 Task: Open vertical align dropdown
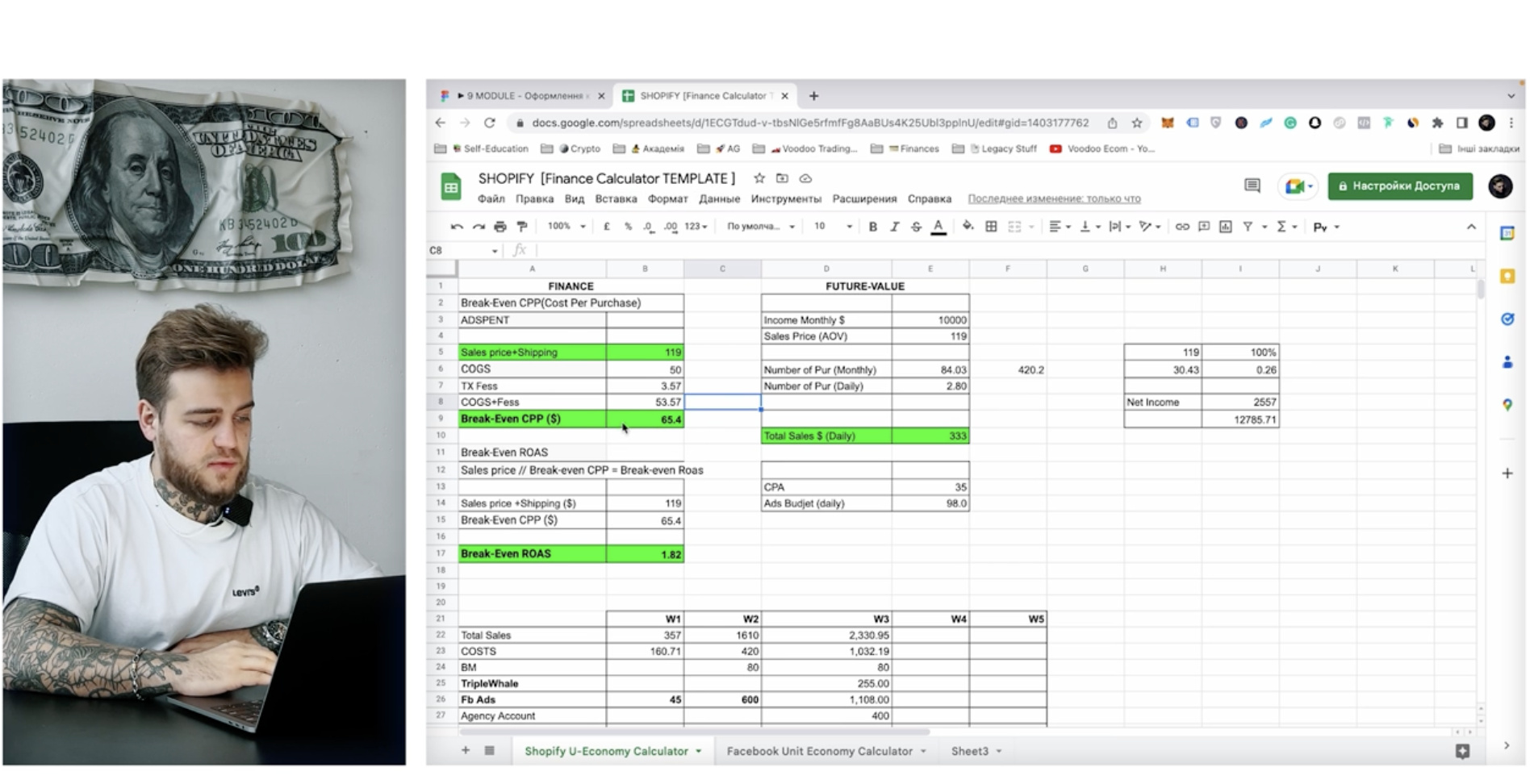[1090, 227]
